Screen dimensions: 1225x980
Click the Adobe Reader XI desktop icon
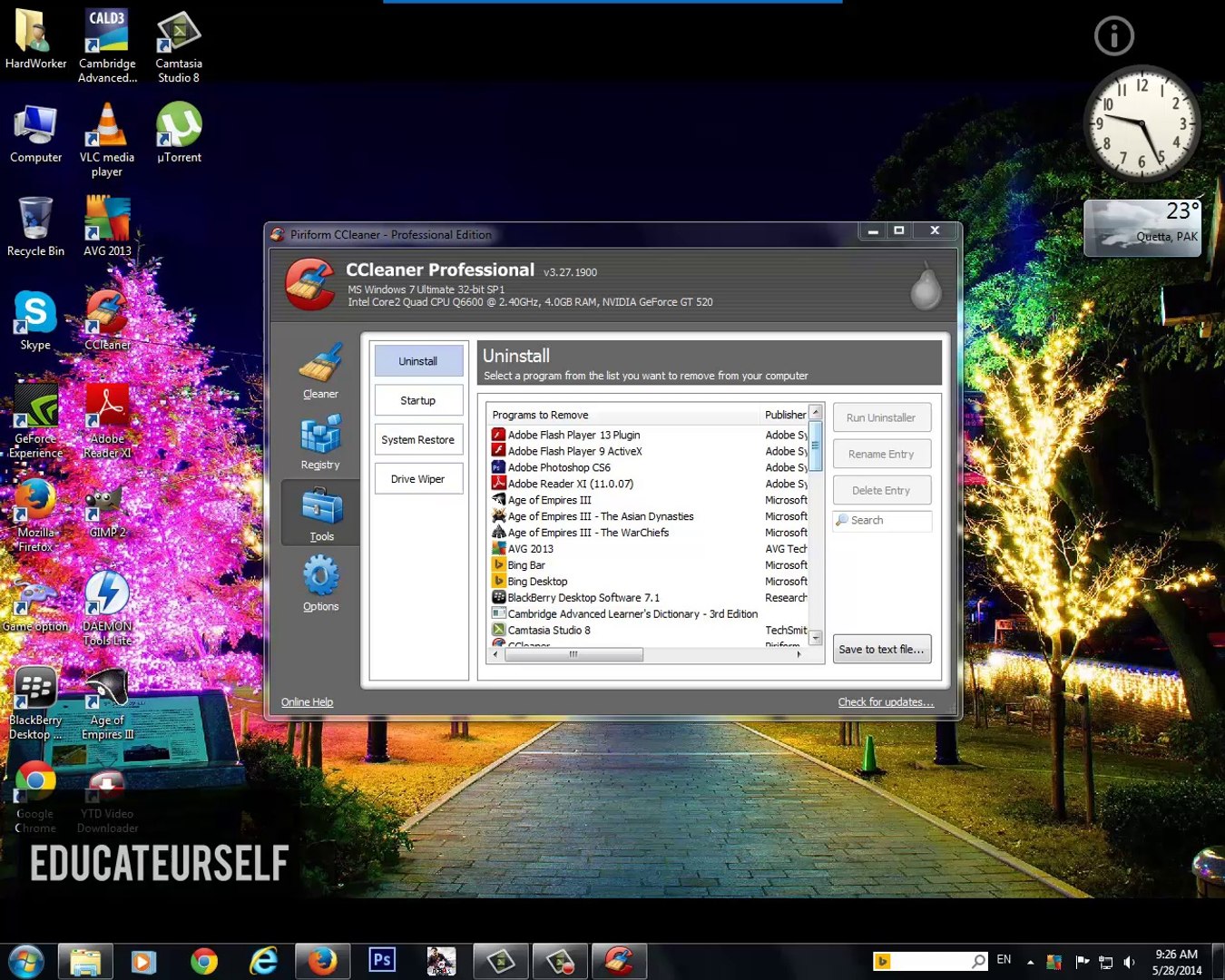tap(107, 421)
